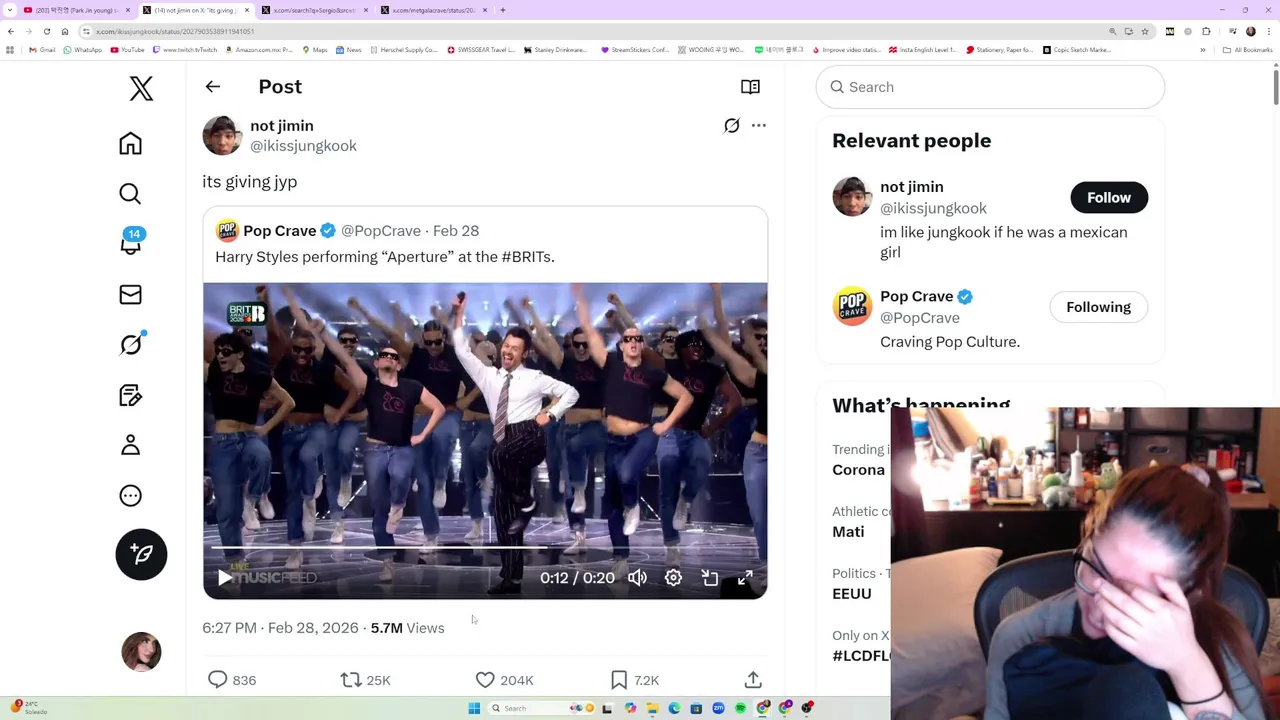Toggle picture-in-picture on video
The image size is (1280, 720).
(709, 578)
